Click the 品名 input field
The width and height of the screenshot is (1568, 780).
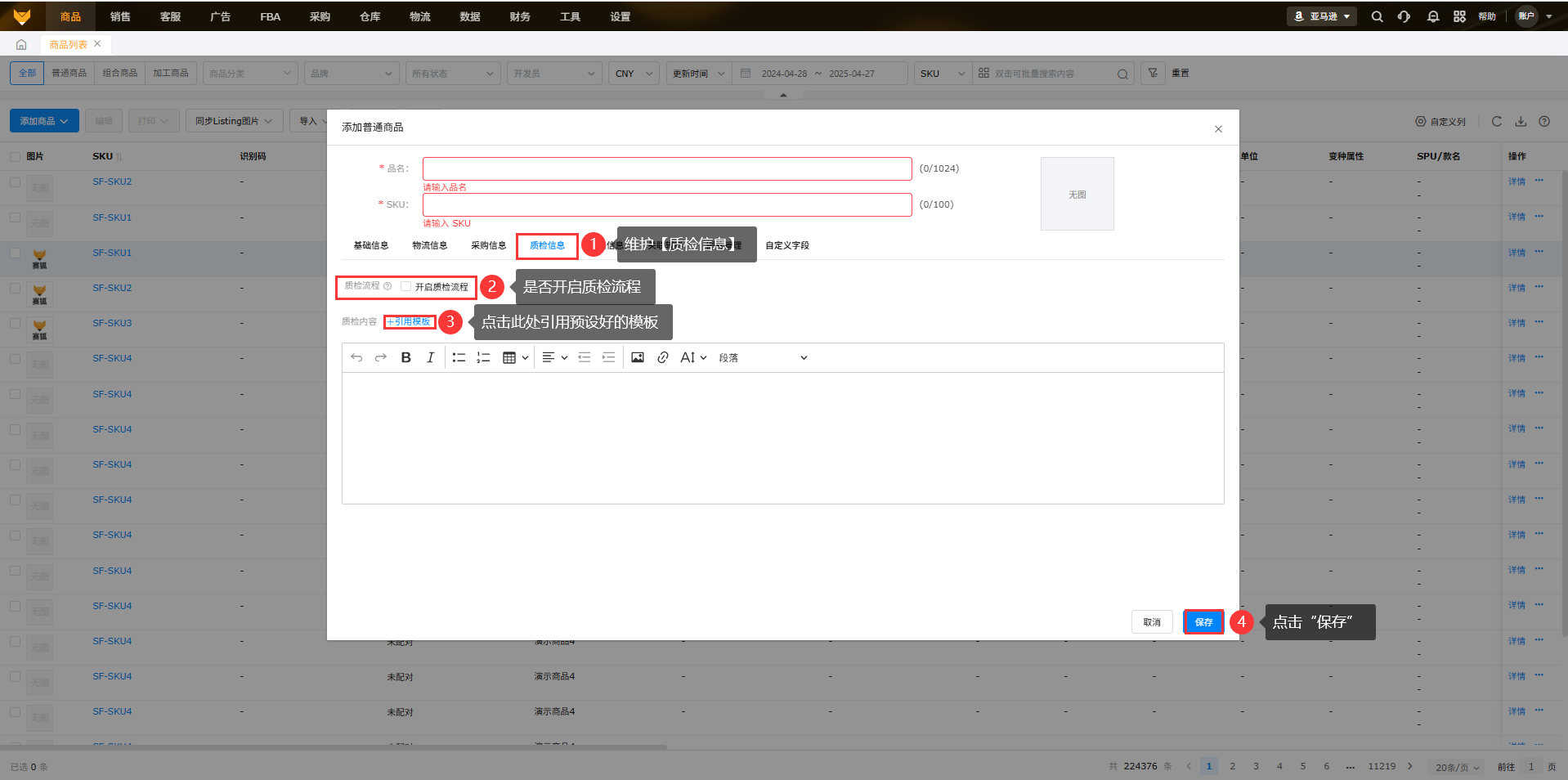click(667, 168)
